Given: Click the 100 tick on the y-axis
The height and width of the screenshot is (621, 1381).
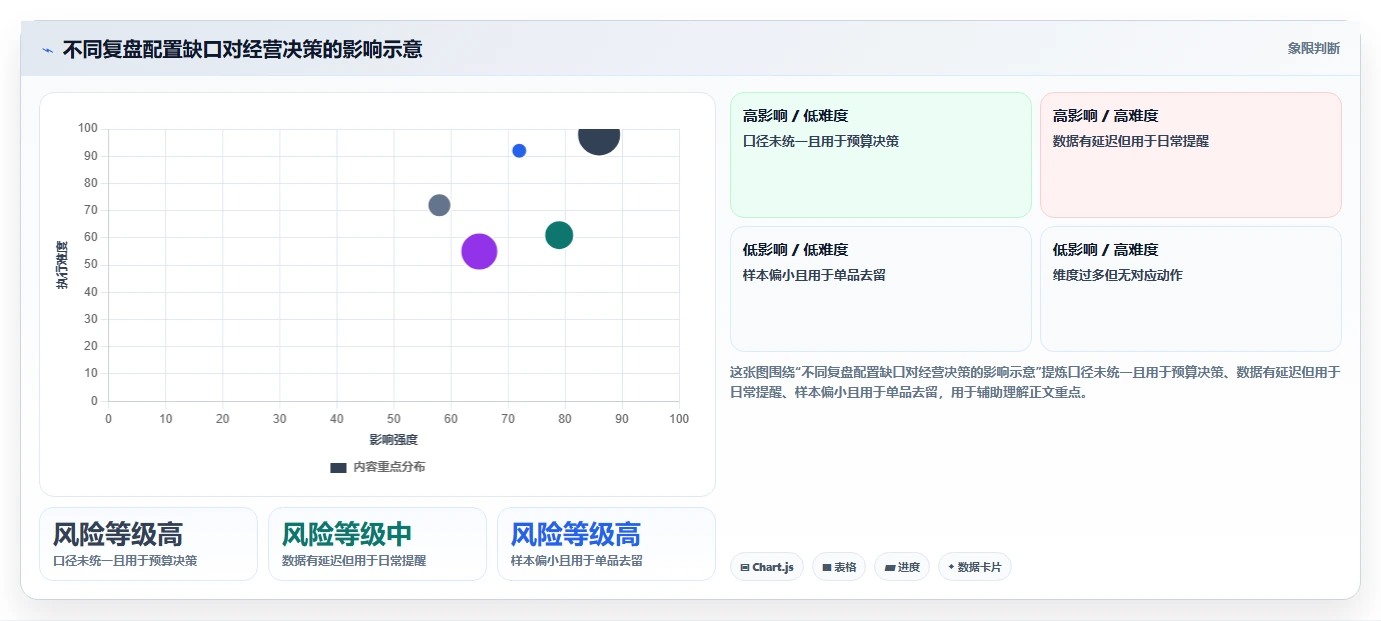Looking at the screenshot, I should point(88,128).
